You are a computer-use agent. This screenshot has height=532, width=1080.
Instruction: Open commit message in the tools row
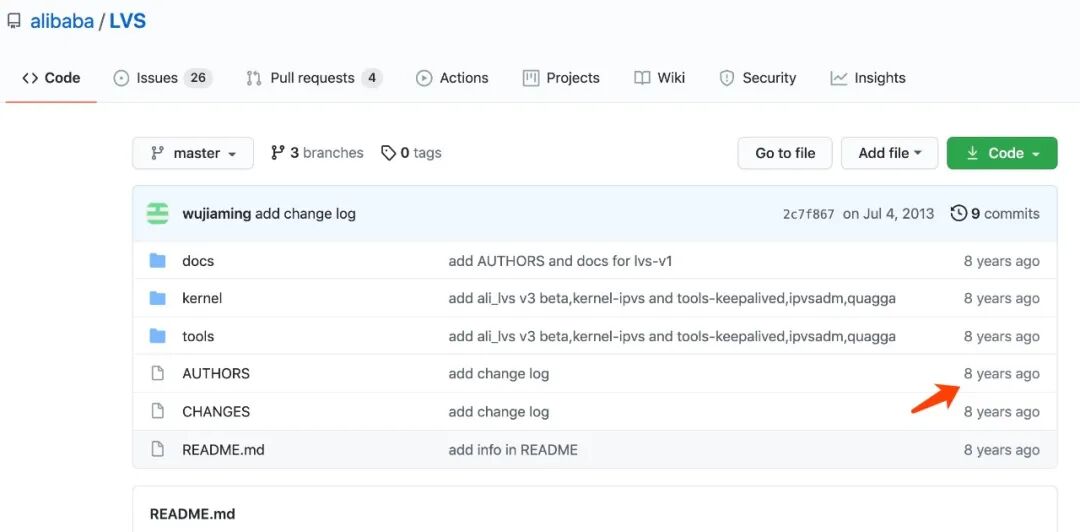coord(672,336)
